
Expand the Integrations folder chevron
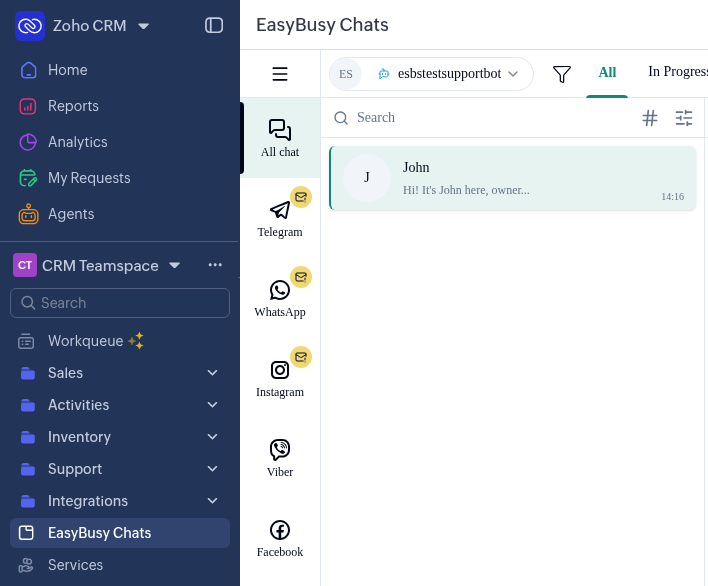click(212, 501)
